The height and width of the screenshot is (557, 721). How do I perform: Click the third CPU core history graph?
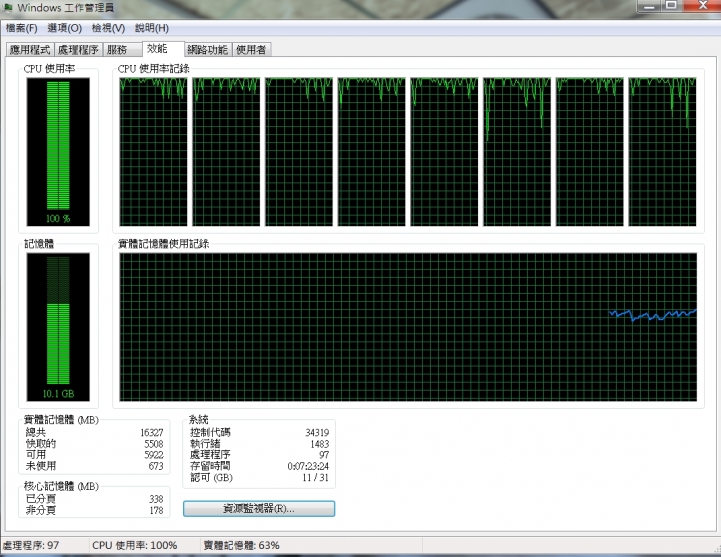point(299,152)
